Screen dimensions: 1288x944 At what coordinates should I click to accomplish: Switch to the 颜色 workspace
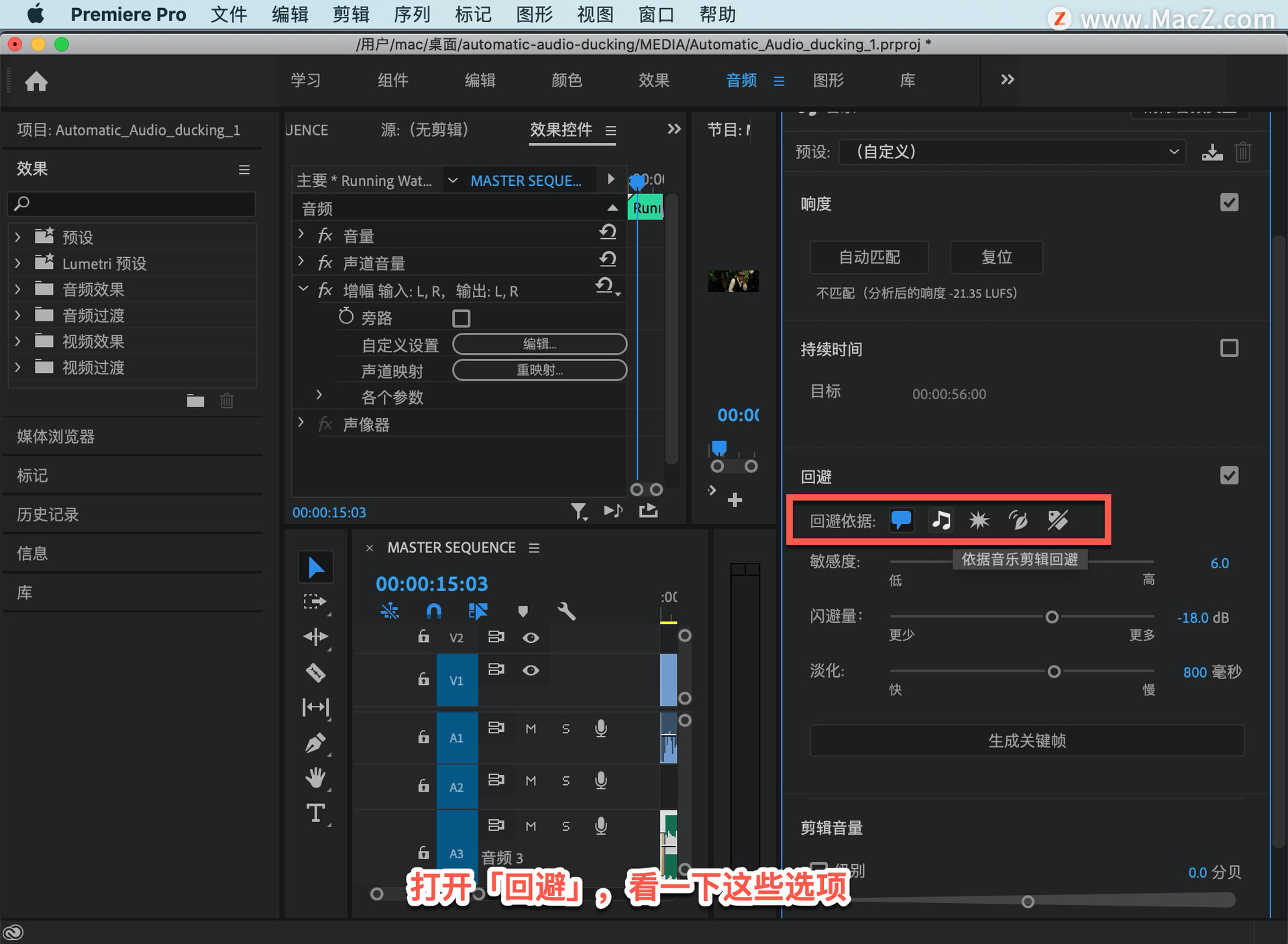tap(567, 81)
